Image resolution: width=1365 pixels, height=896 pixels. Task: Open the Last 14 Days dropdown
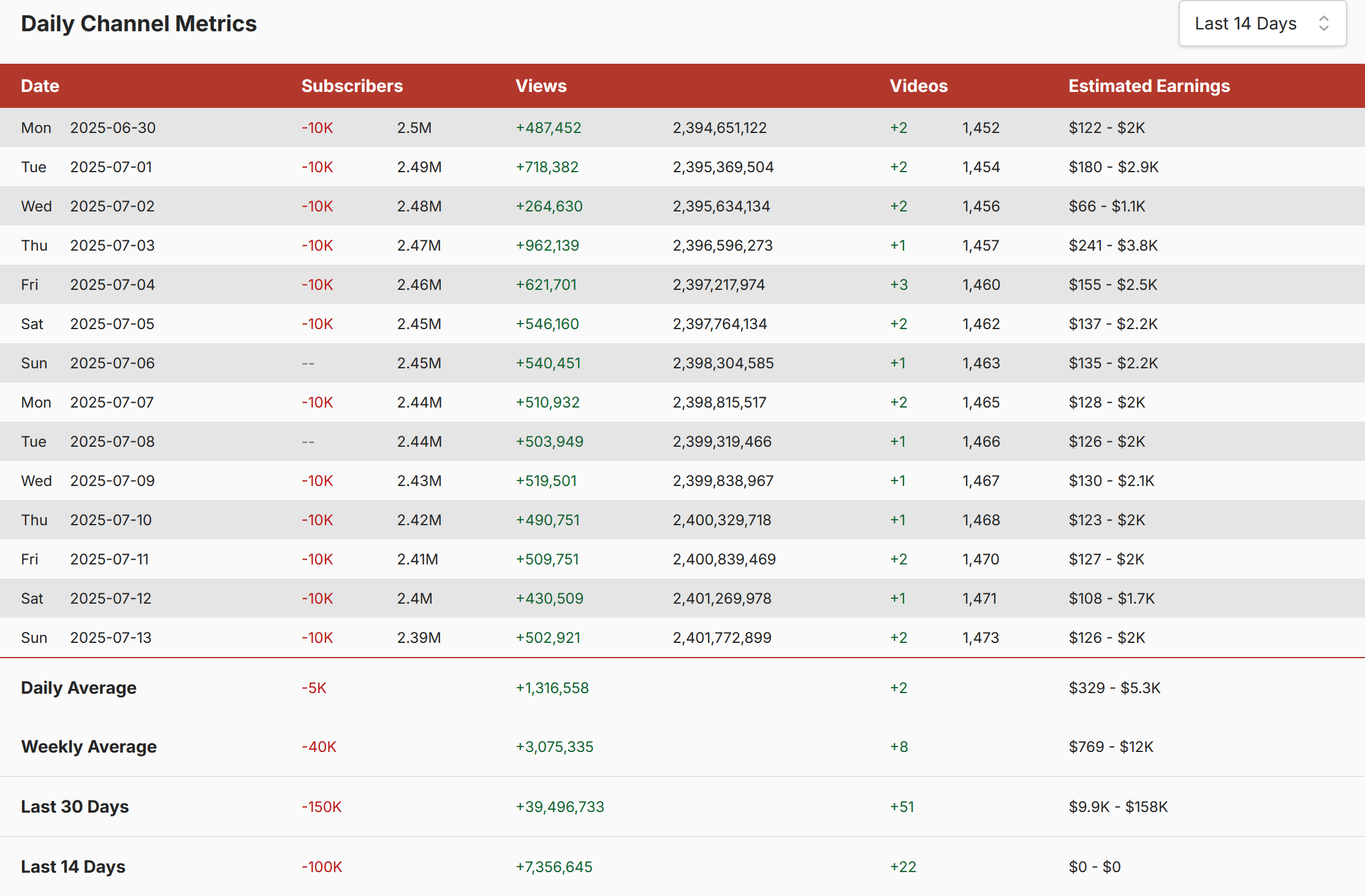[1262, 23]
